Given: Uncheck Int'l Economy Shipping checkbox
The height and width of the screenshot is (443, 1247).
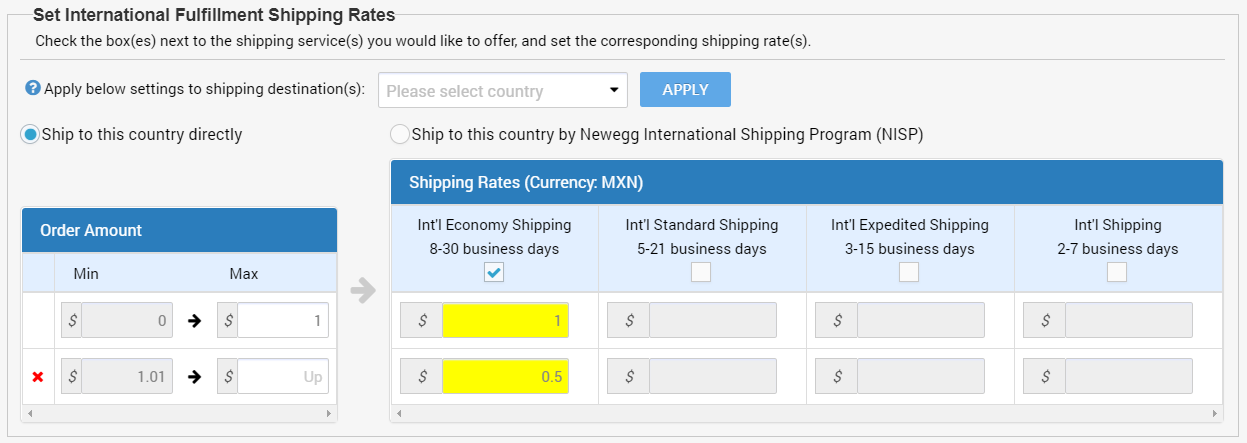Looking at the screenshot, I should click(494, 272).
